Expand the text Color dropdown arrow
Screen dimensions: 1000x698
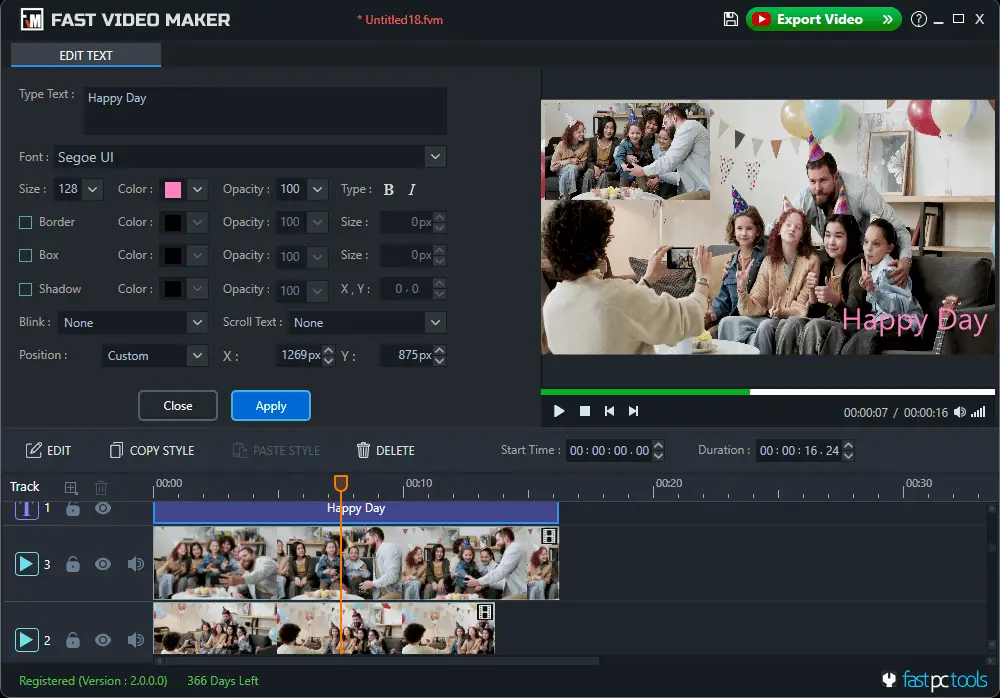[197, 189]
